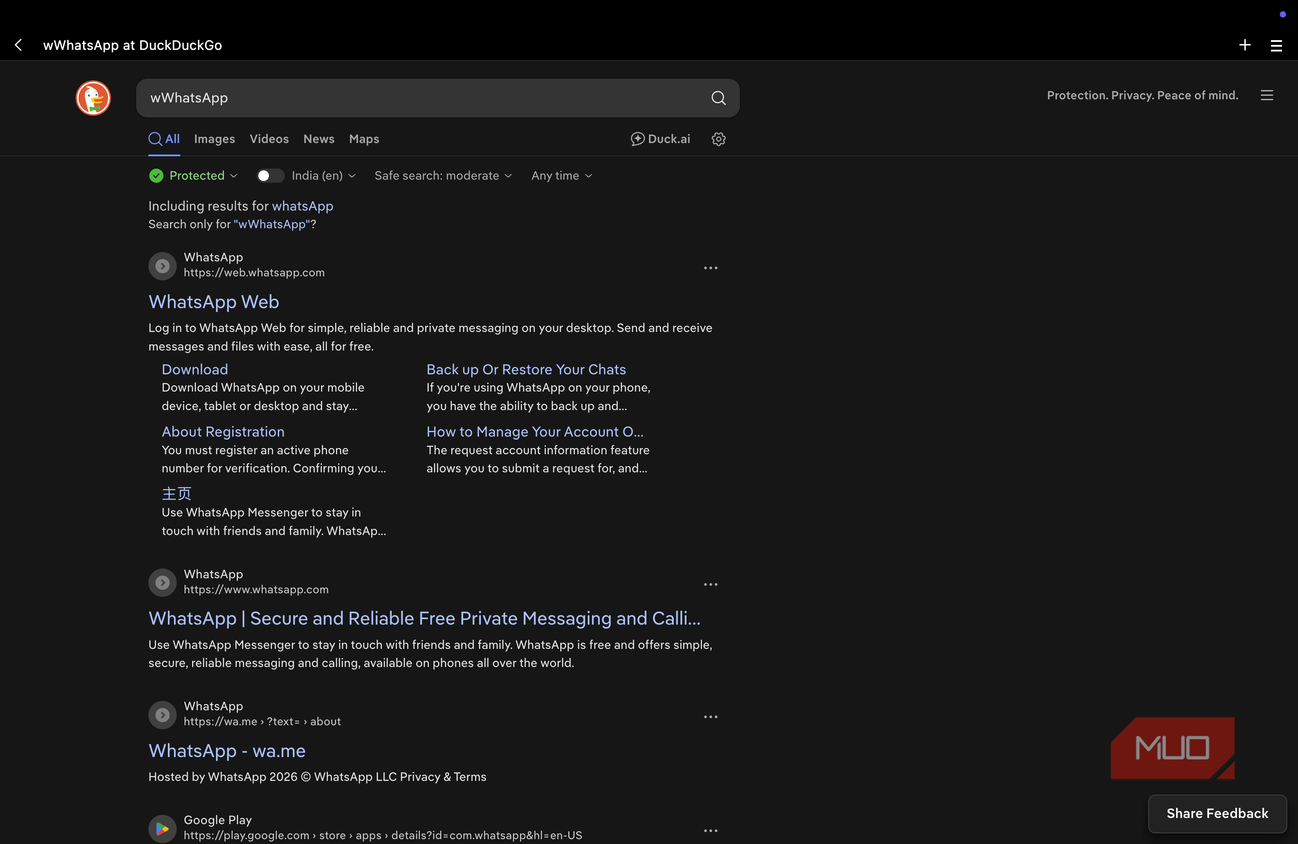1298x844 pixels.
Task: Open WhatsApp Secure and Reliable result title
Action: tap(424, 618)
